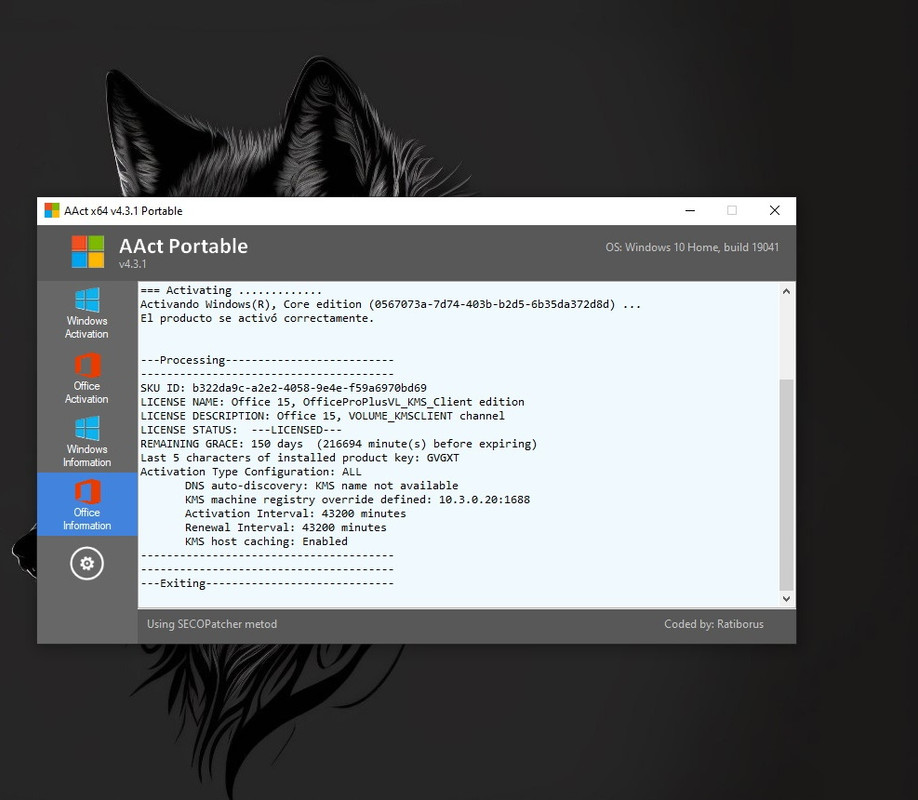Click the '=== Activating' log line
This screenshot has width=918, height=800.
click(x=231, y=290)
